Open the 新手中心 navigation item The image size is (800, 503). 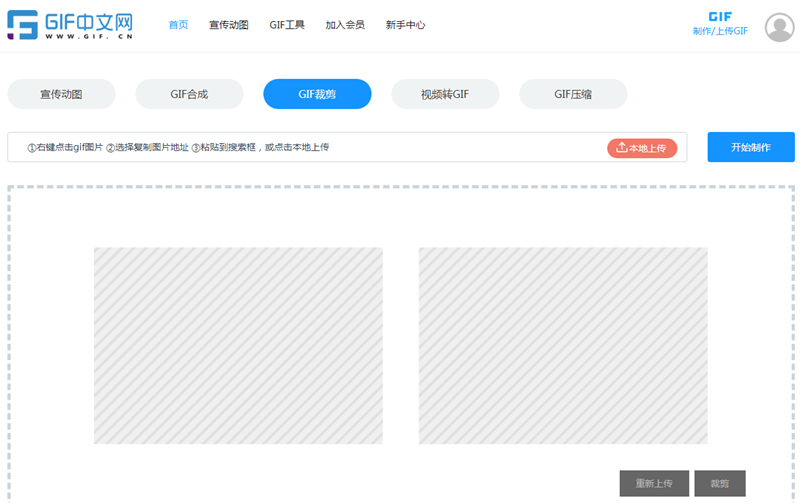[x=405, y=25]
